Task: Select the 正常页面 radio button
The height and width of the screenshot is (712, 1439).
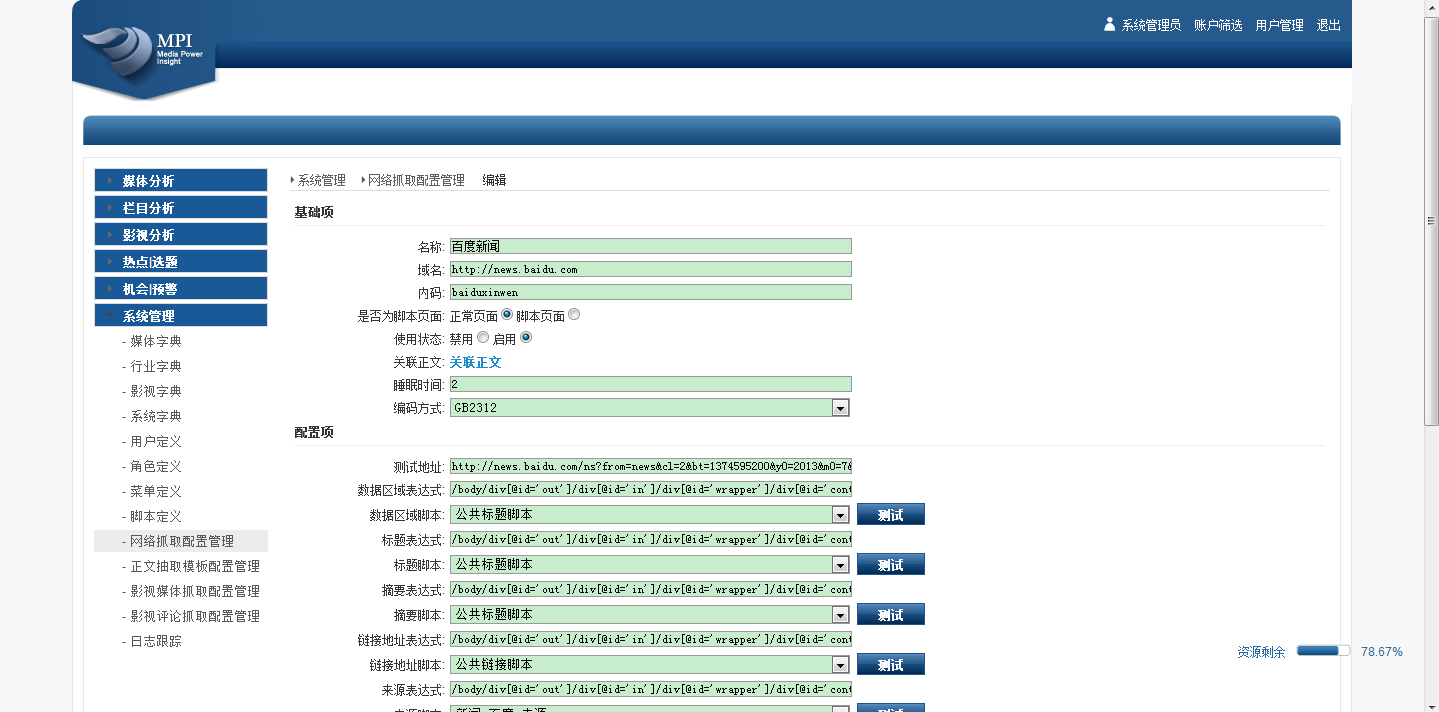Action: [x=507, y=315]
